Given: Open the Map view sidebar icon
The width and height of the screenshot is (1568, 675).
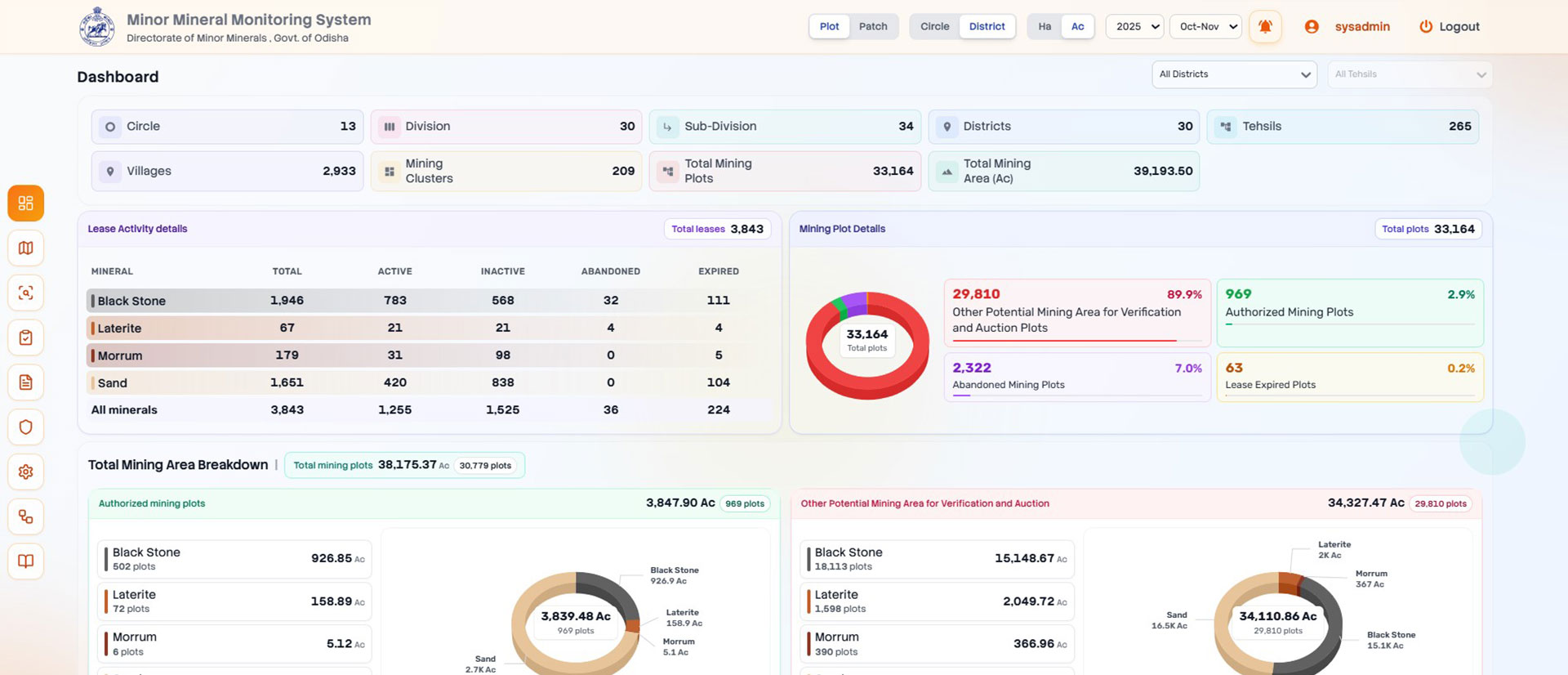Looking at the screenshot, I should tap(25, 248).
